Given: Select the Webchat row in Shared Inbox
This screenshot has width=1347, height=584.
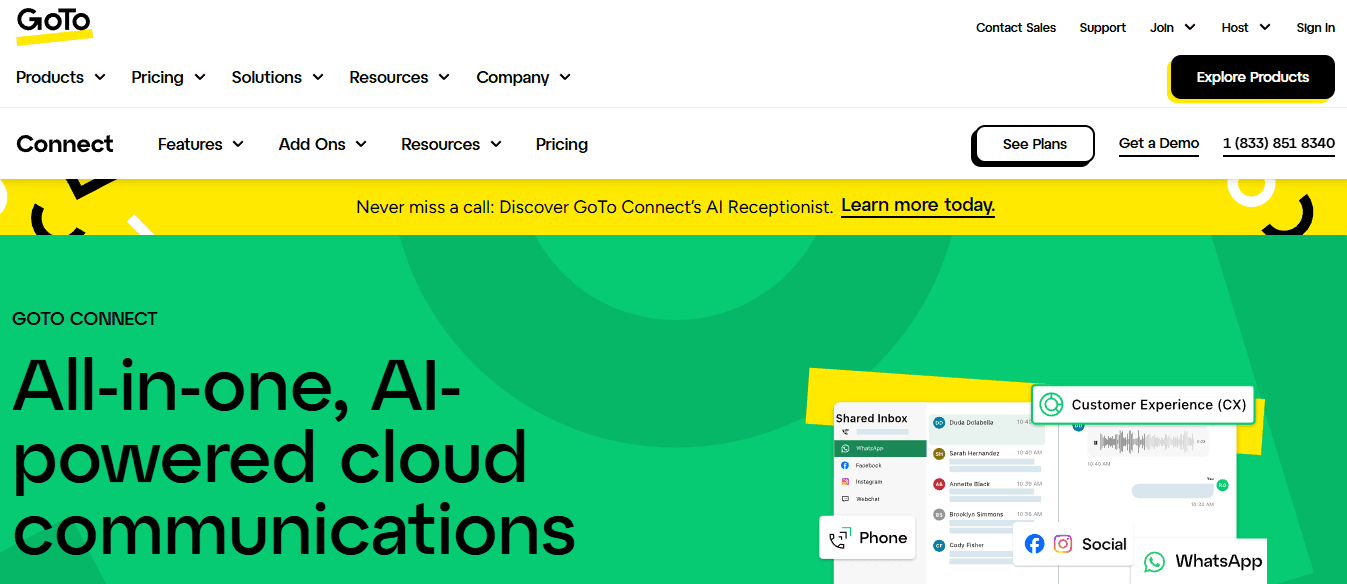Looking at the screenshot, I should [x=880, y=498].
